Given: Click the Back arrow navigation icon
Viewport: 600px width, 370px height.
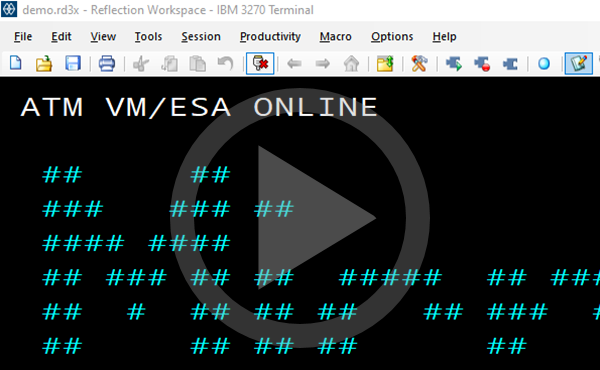Looking at the screenshot, I should coord(294,64).
